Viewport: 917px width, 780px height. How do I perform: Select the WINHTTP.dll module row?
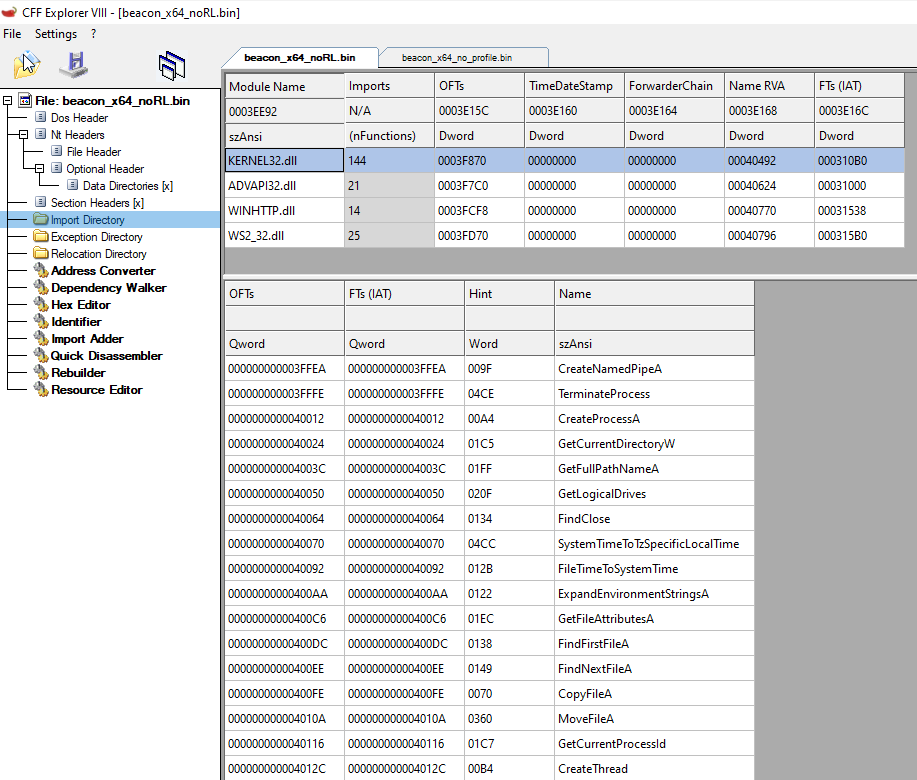click(x=564, y=210)
